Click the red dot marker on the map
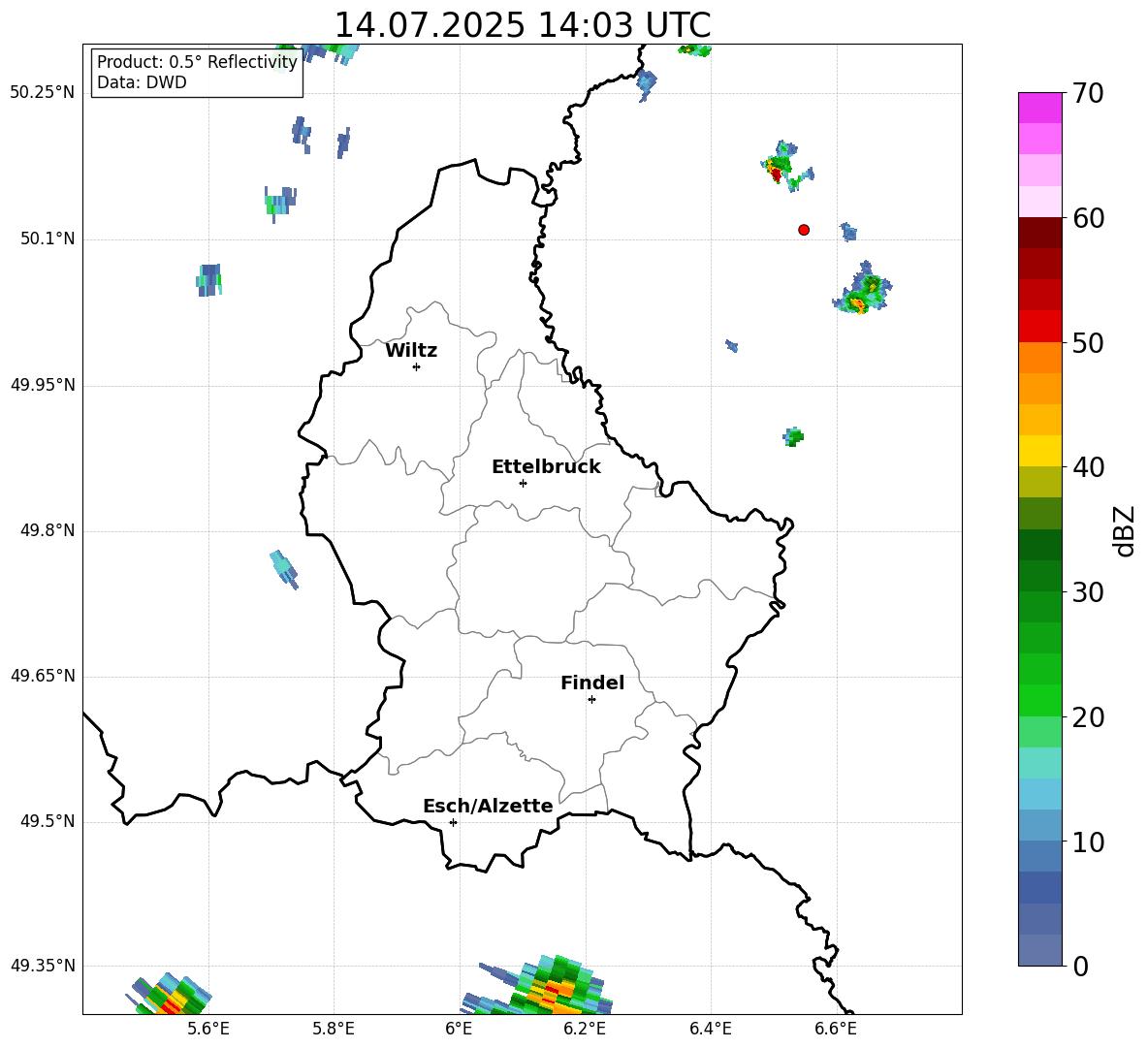 coord(804,230)
